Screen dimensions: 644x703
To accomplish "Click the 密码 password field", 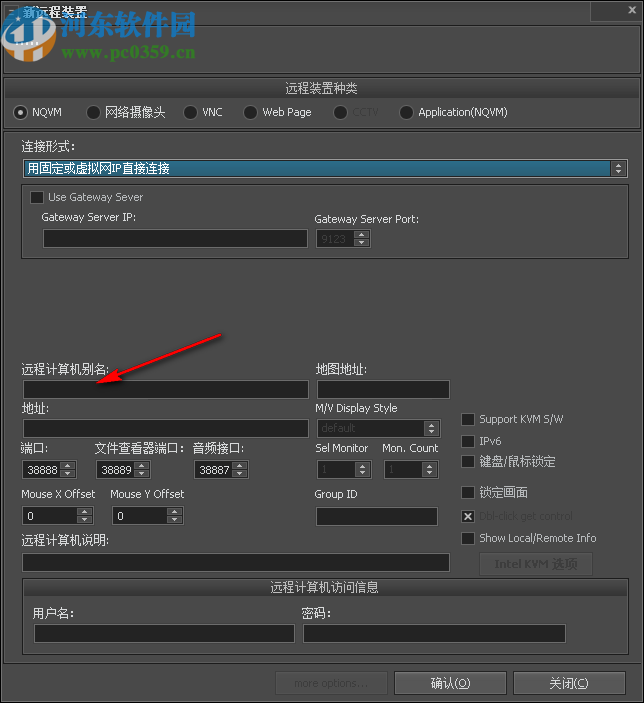I will 434,634.
